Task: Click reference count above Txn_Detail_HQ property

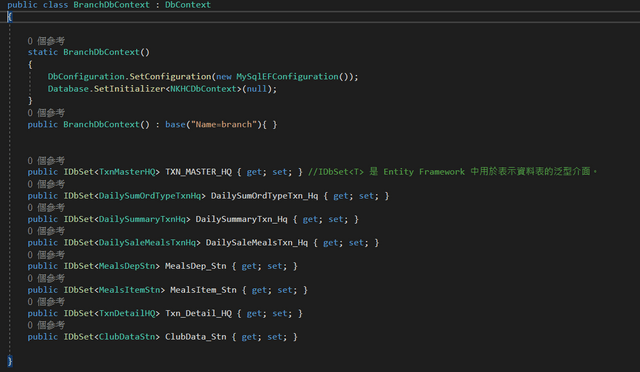Action: 46,302
